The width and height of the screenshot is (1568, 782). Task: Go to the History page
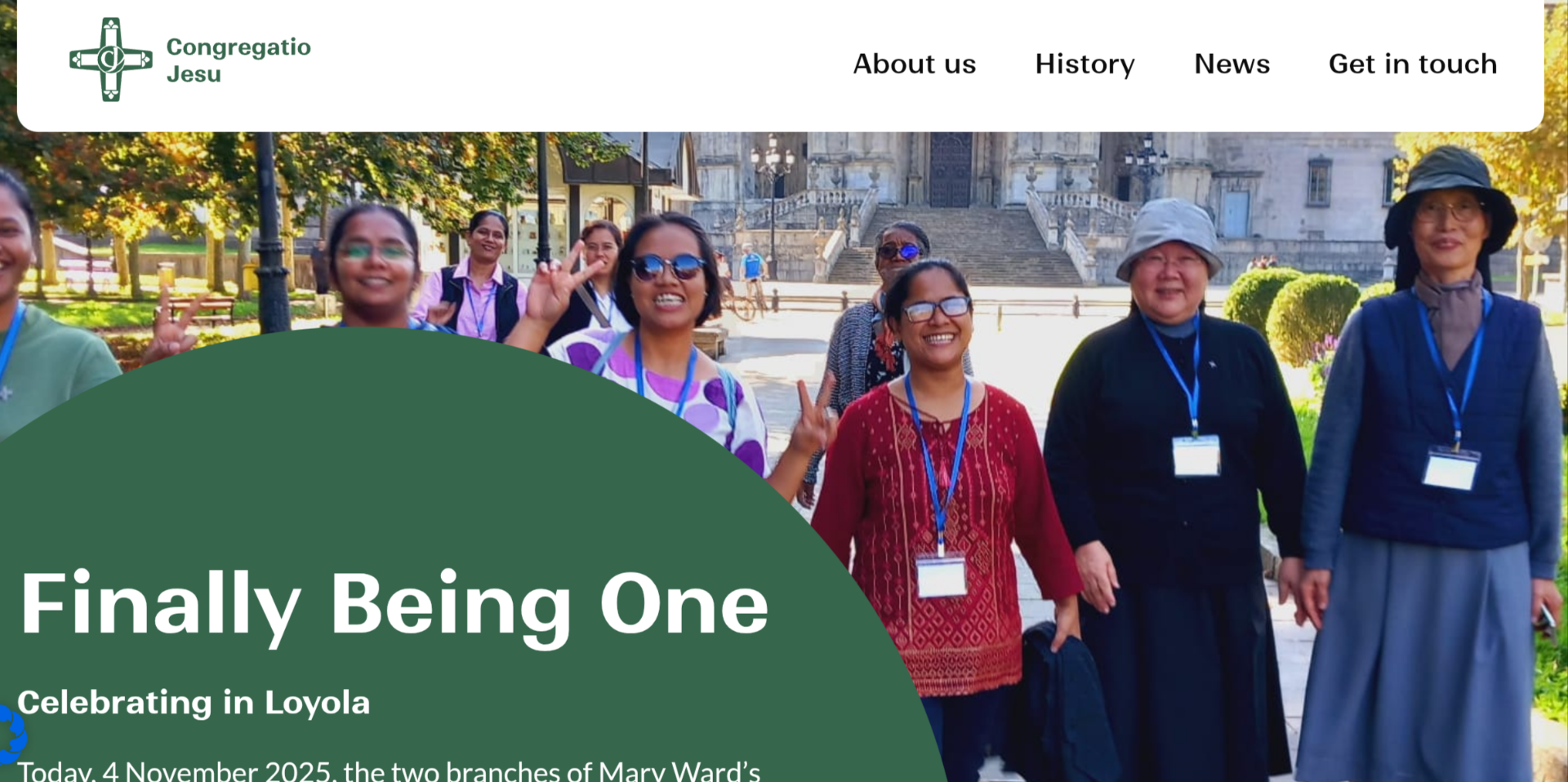pyautogui.click(x=1085, y=64)
